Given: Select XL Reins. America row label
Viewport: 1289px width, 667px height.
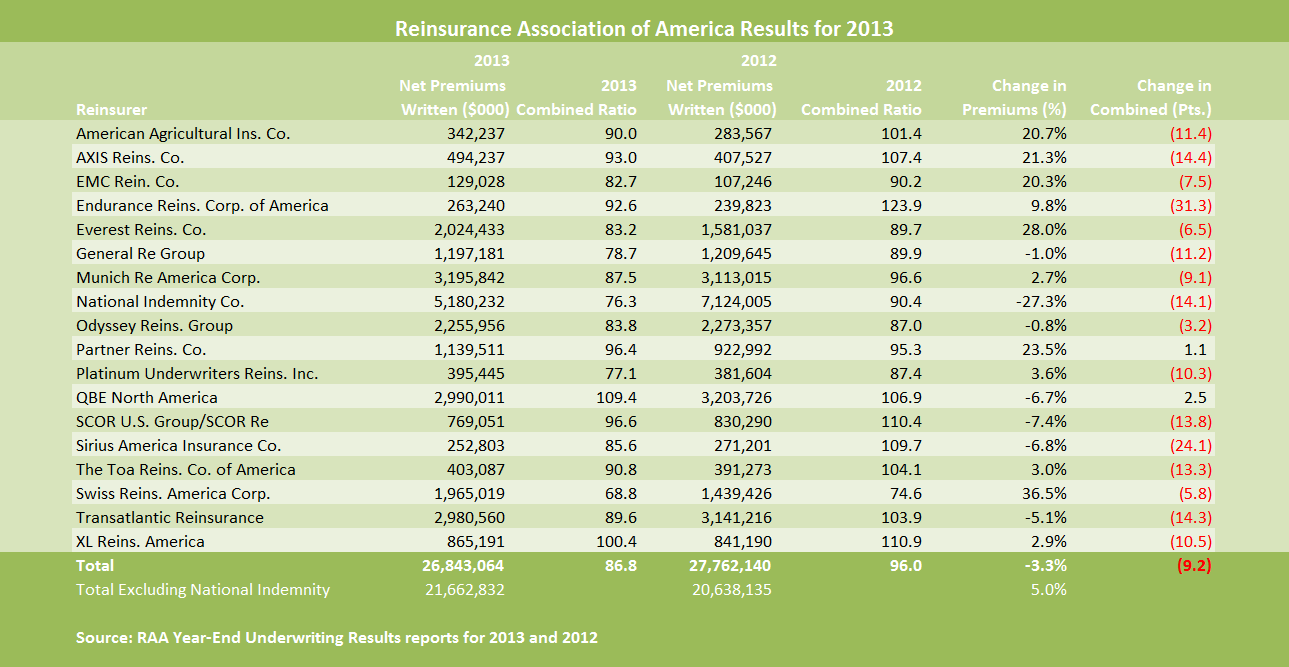Looking at the screenshot, I should coord(140,541).
